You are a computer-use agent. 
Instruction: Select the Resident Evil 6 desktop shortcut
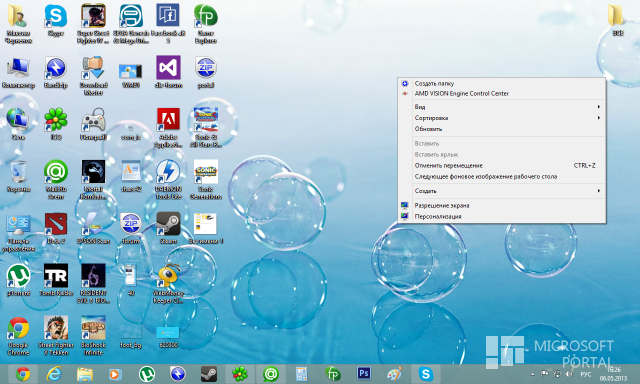click(x=93, y=284)
